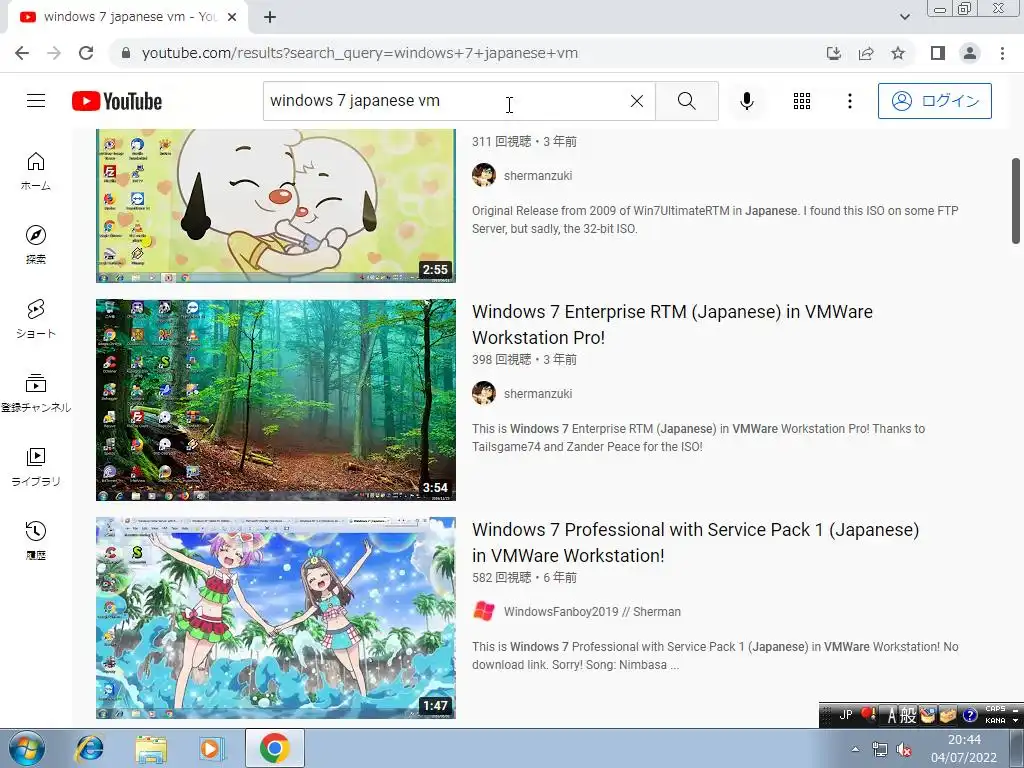Open Windows 7 Enterprise RTM video title
Viewport: 1024px width, 768px height.
click(672, 325)
